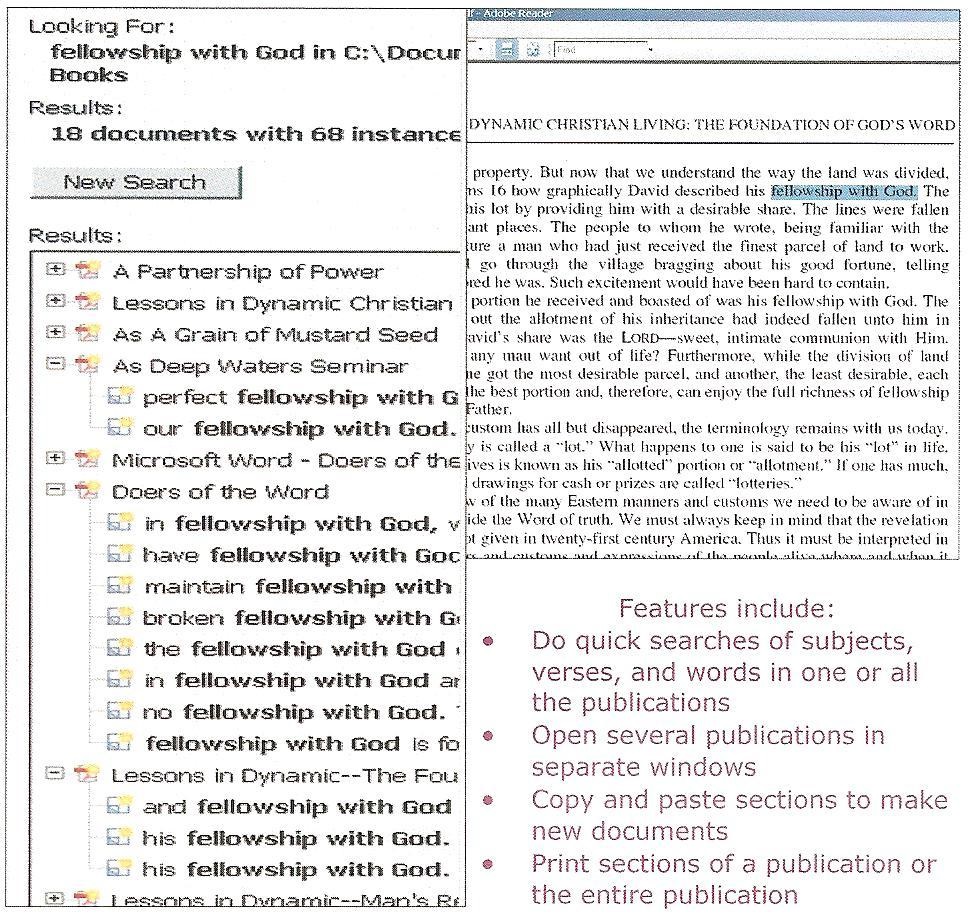Open the 'broken fellowship with G' result text
This screenshot has height=919, width=970.
tap(301, 618)
